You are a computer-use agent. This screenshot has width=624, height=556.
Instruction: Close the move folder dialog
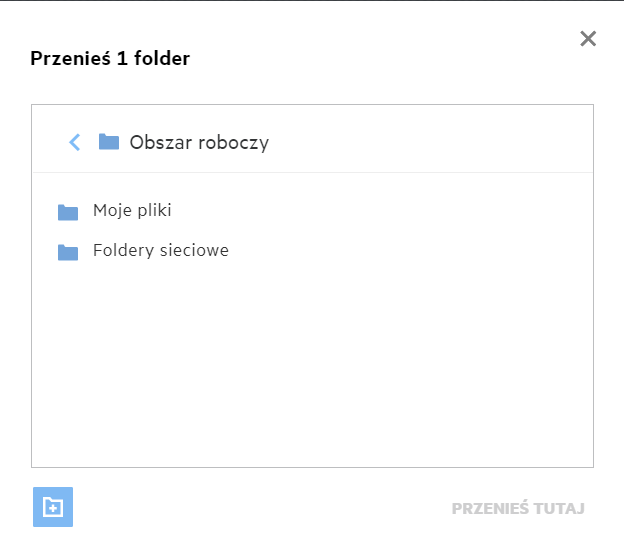click(x=588, y=39)
